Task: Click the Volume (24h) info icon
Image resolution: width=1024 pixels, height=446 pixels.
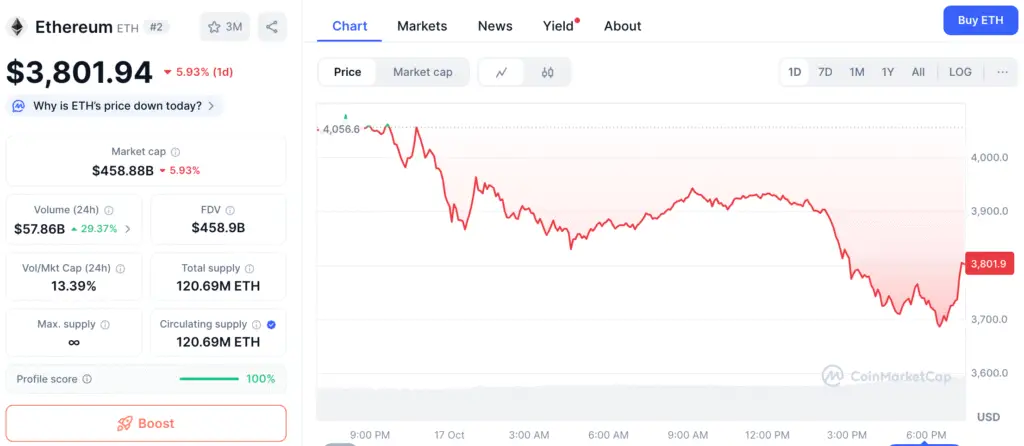Action: 109,211
